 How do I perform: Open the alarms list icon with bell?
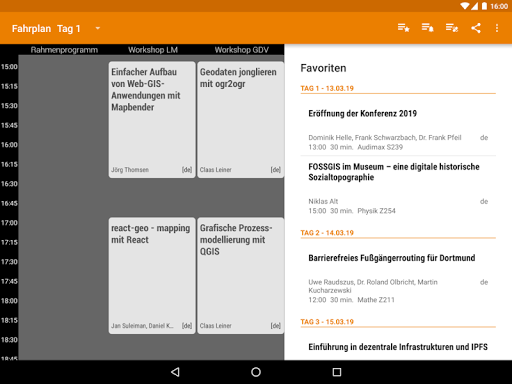click(x=427, y=28)
